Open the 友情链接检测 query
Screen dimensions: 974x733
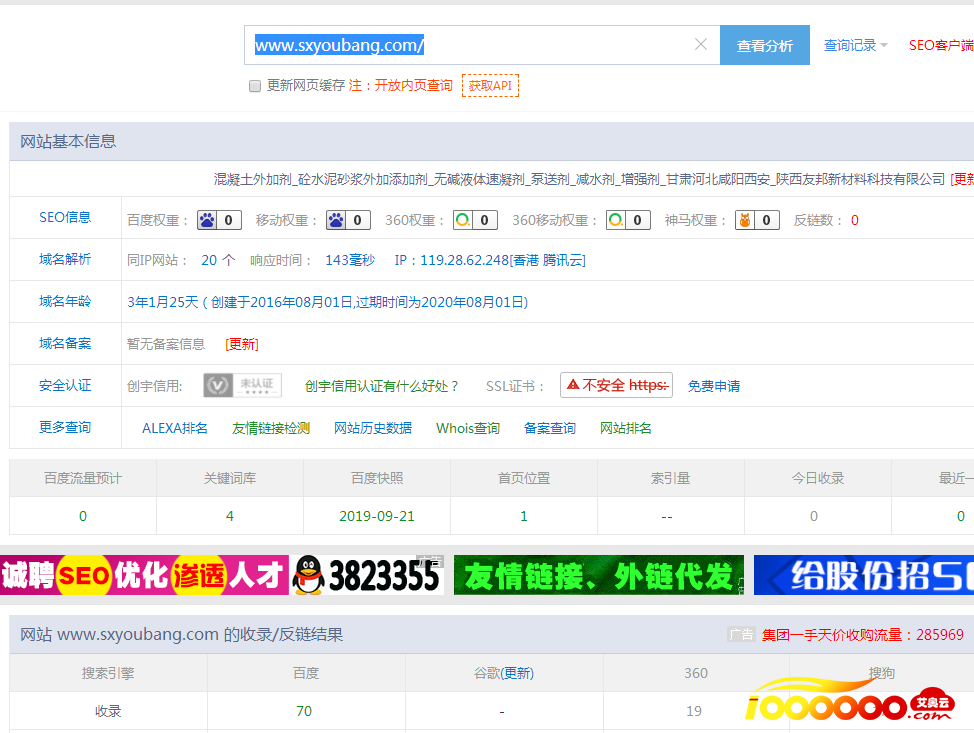pos(271,428)
